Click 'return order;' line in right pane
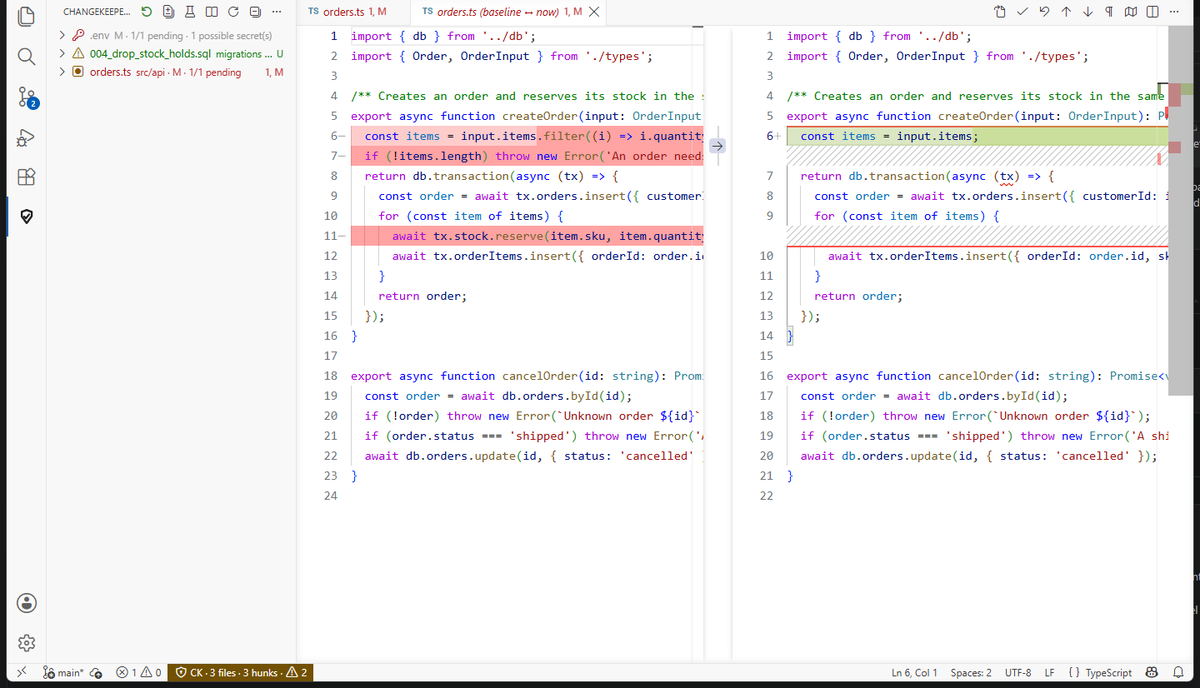 click(858, 296)
